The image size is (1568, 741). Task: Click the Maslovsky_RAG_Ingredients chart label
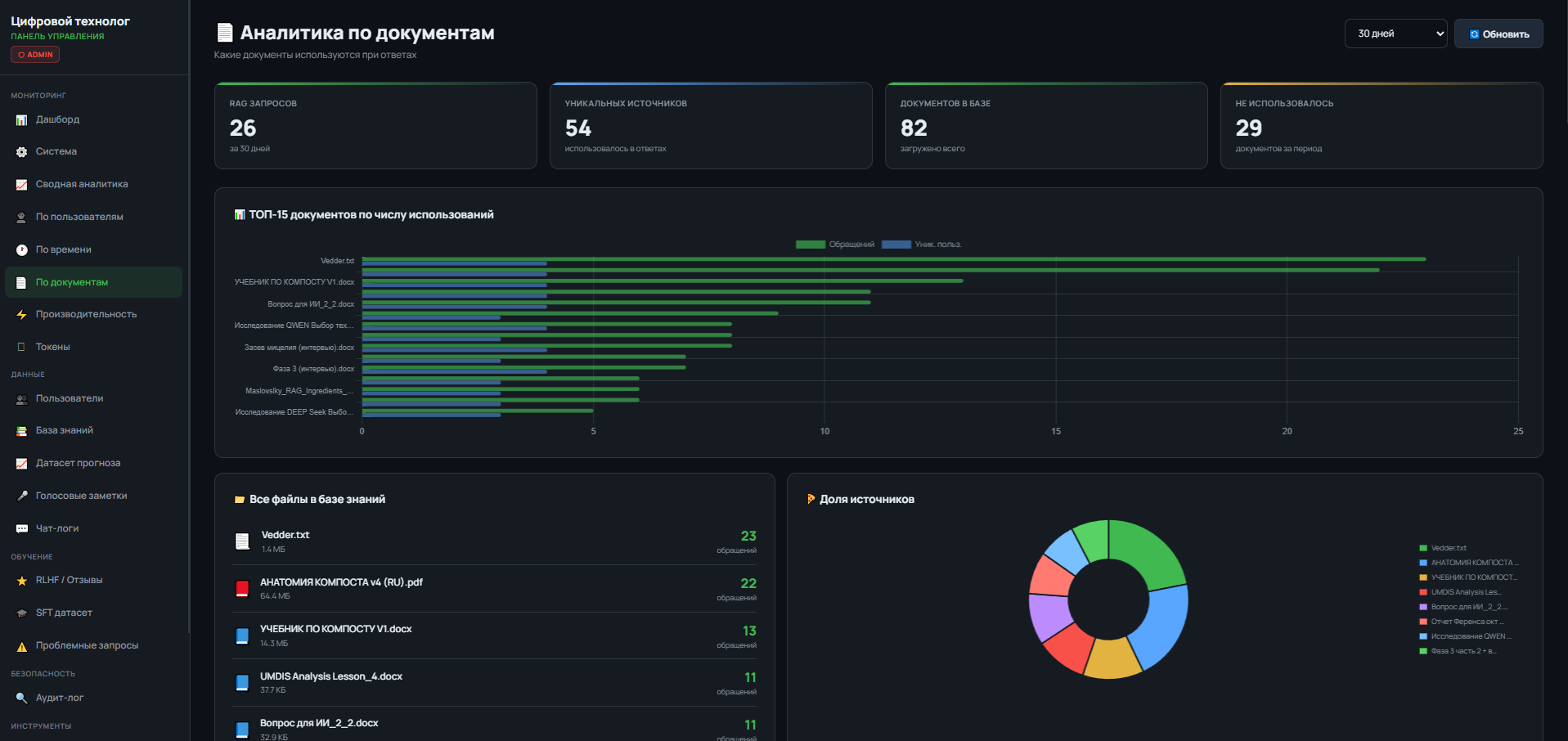[x=299, y=391]
